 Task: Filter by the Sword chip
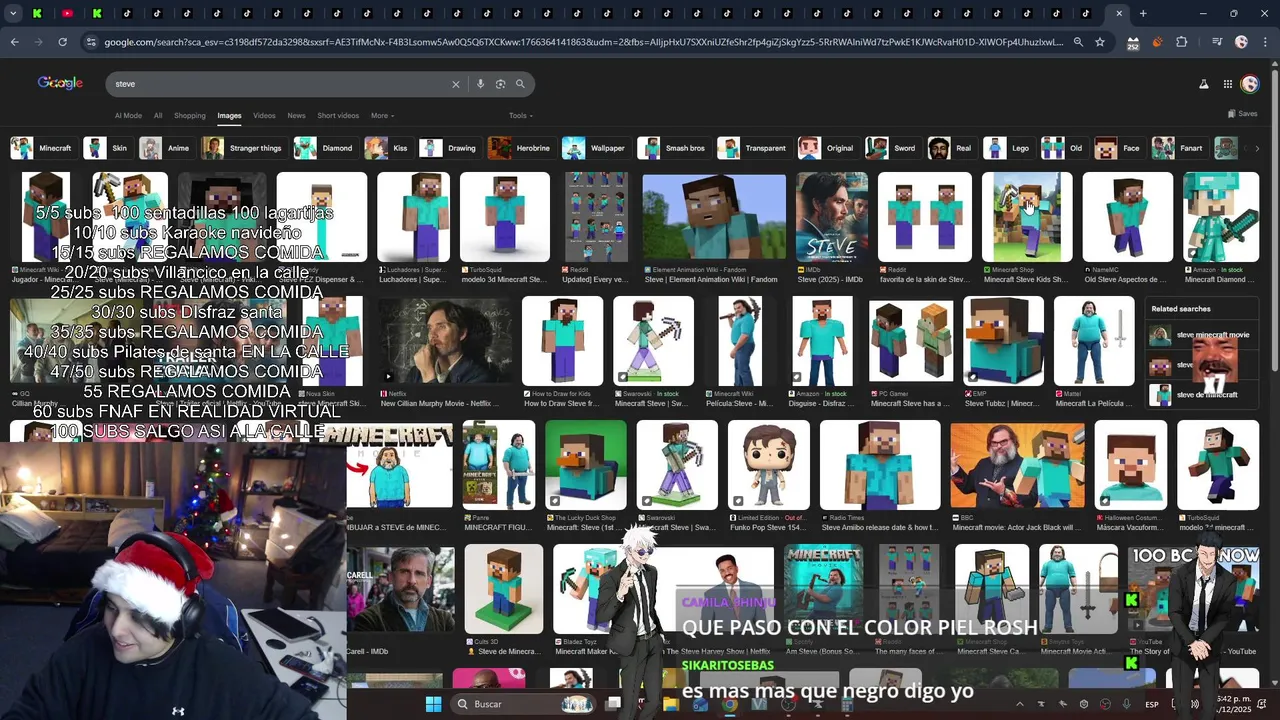(x=892, y=148)
